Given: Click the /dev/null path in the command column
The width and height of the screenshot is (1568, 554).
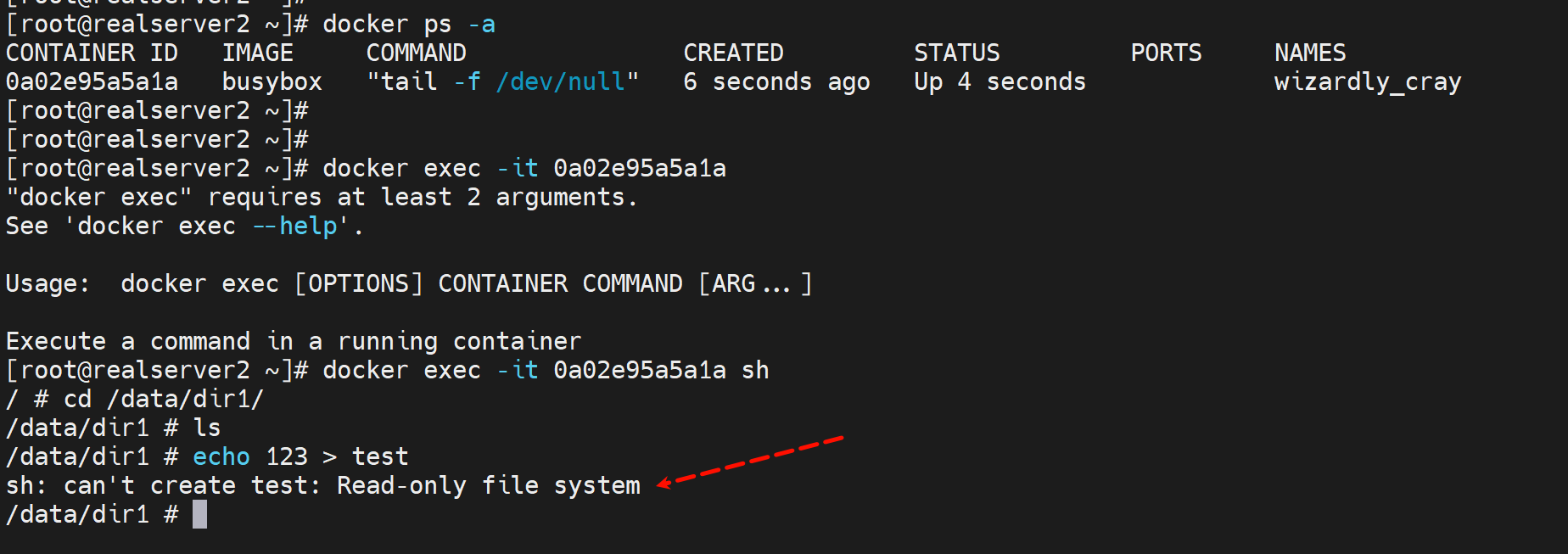Looking at the screenshot, I should (560, 81).
